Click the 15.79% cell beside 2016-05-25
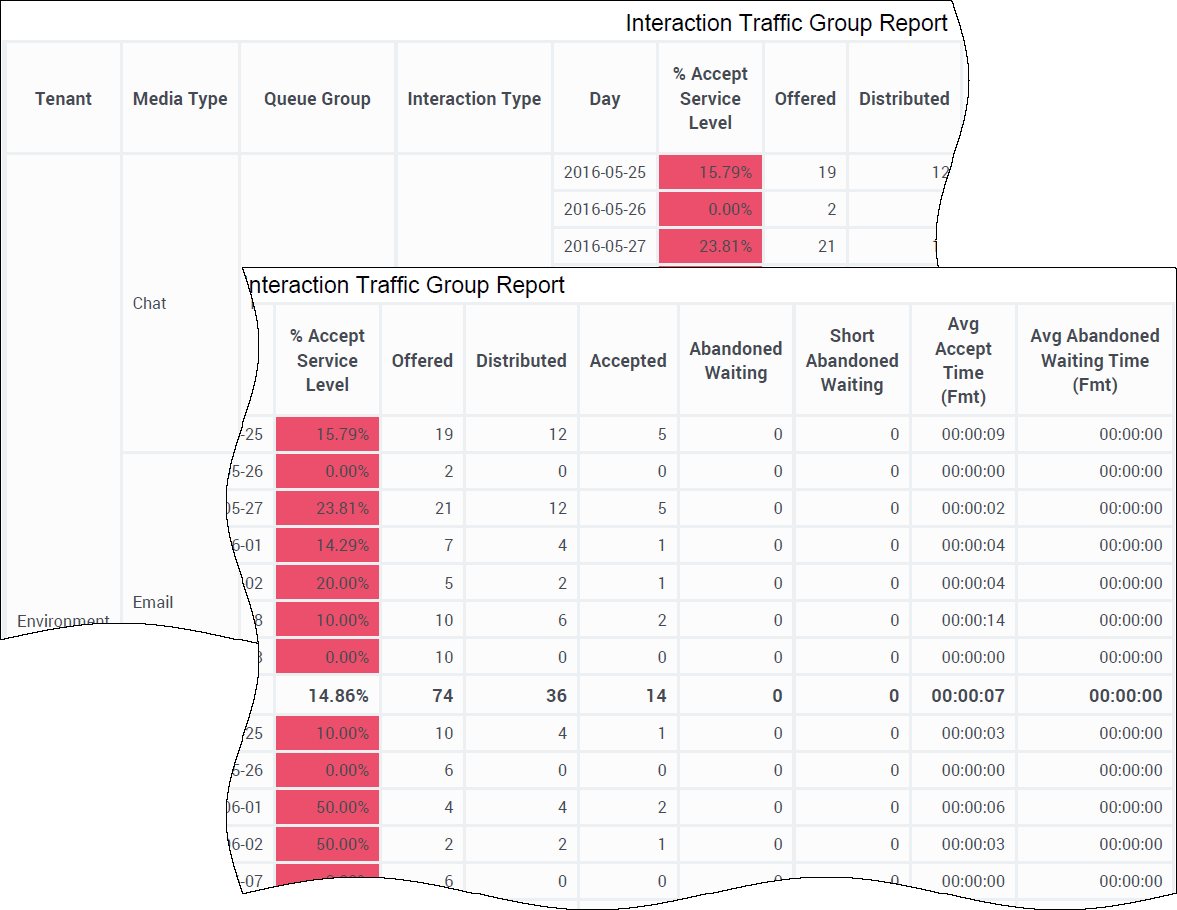1177x910 pixels. pyautogui.click(x=710, y=172)
